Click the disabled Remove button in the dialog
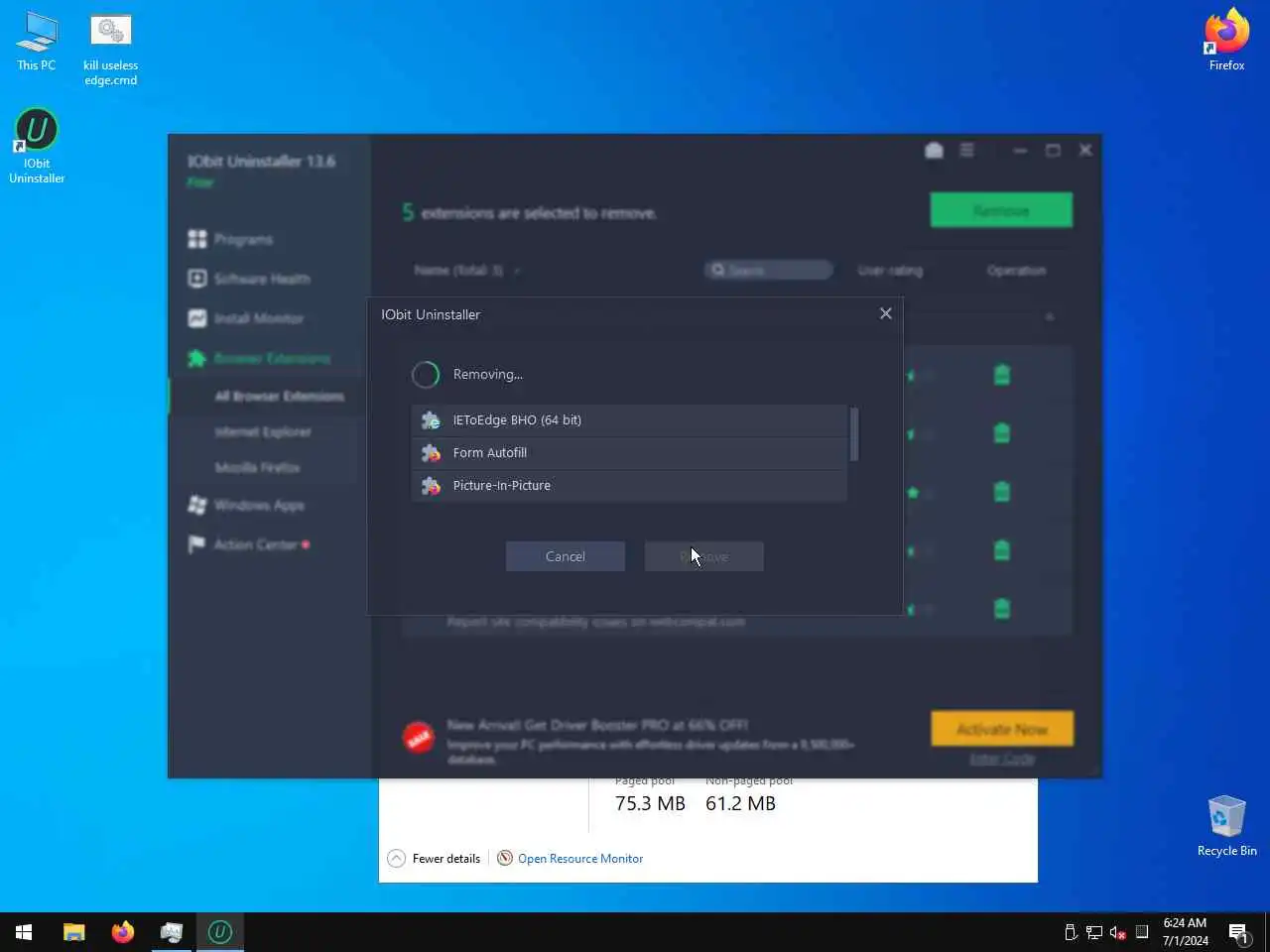The width and height of the screenshot is (1270, 952). [704, 556]
